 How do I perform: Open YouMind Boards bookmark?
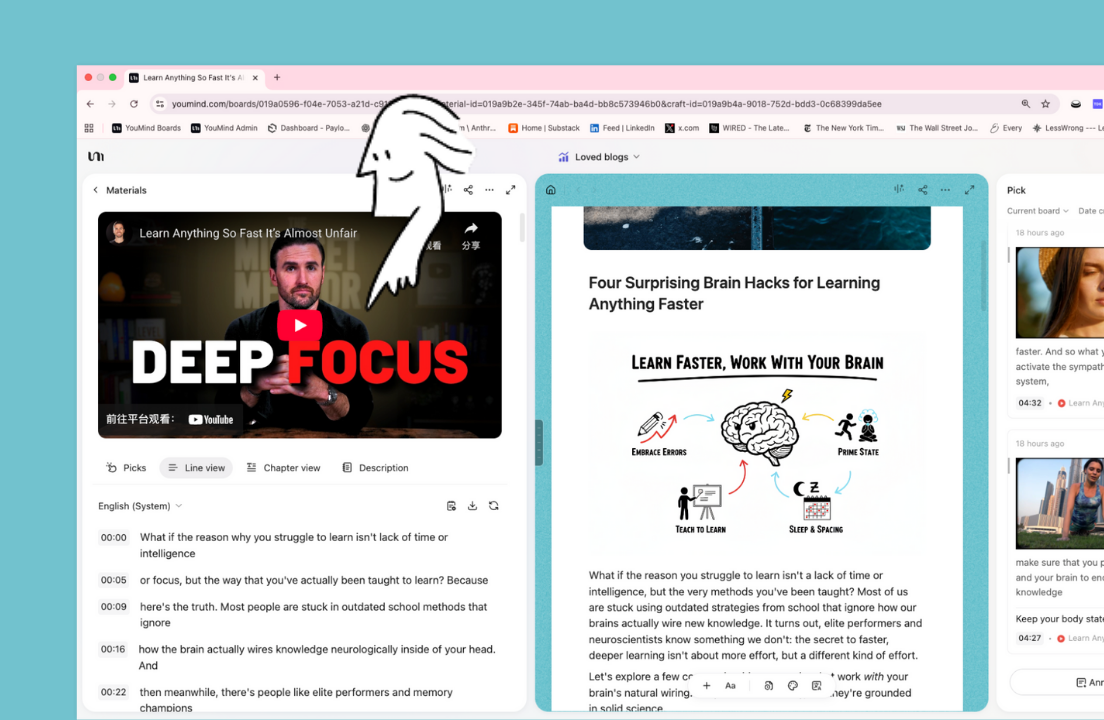[146, 128]
